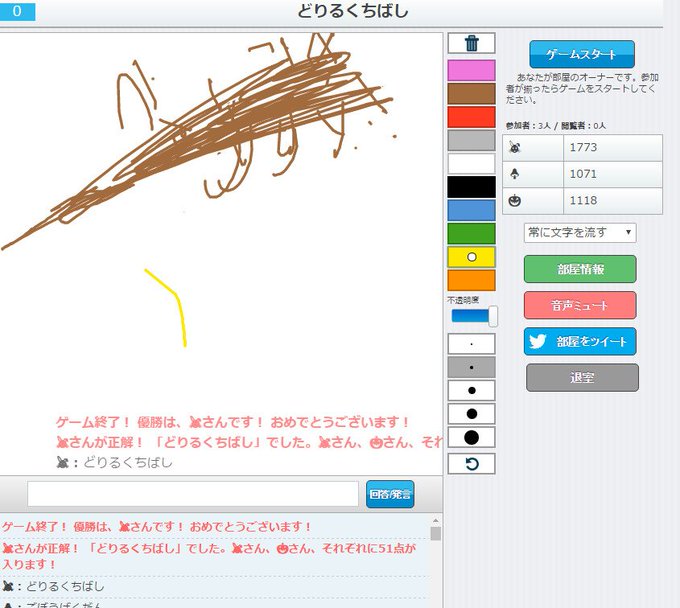Click the blue score counter showing 0
Image resolution: width=680 pixels, height=608 pixels.
tap(17, 11)
